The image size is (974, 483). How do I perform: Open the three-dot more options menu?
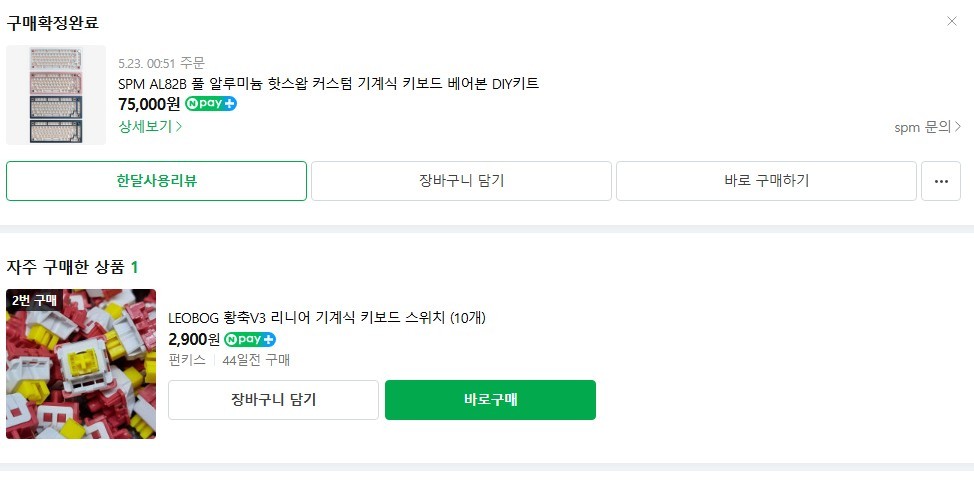tap(940, 181)
